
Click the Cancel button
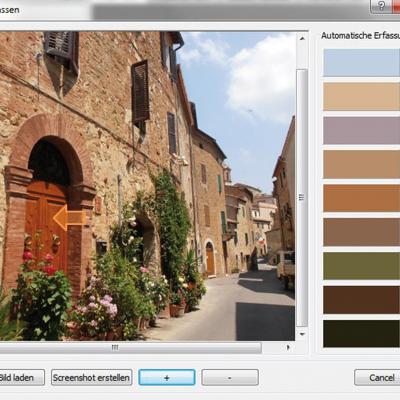[x=377, y=377]
